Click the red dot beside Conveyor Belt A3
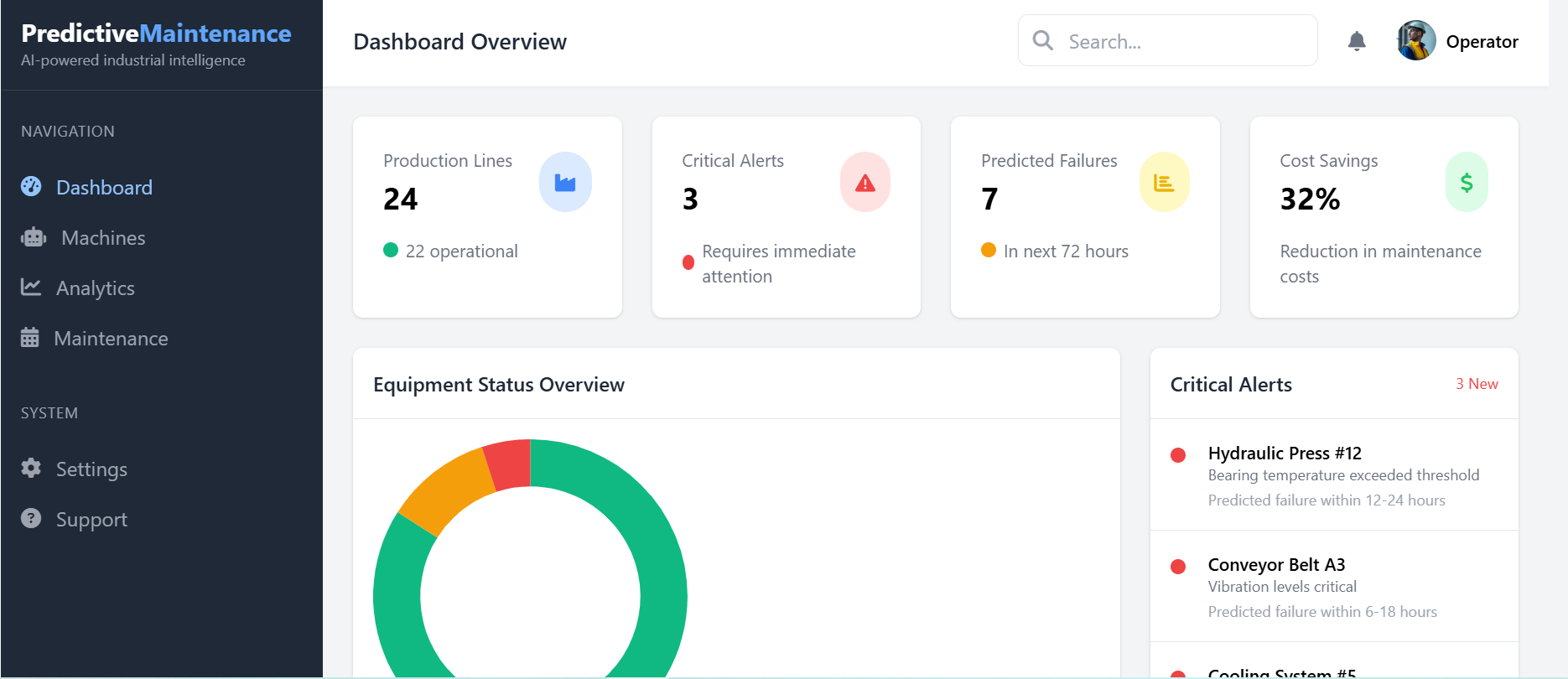The height and width of the screenshot is (679, 1568). 1178,567
